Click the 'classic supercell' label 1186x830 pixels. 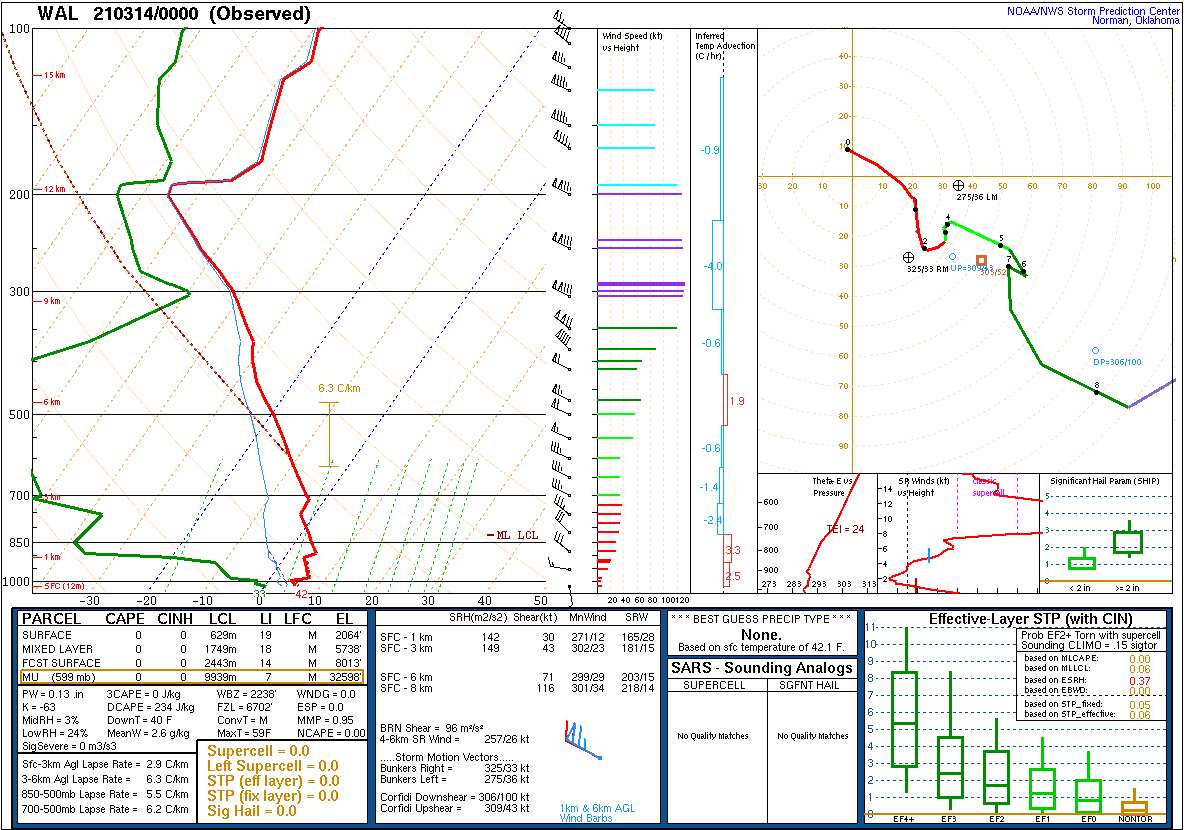click(988, 486)
